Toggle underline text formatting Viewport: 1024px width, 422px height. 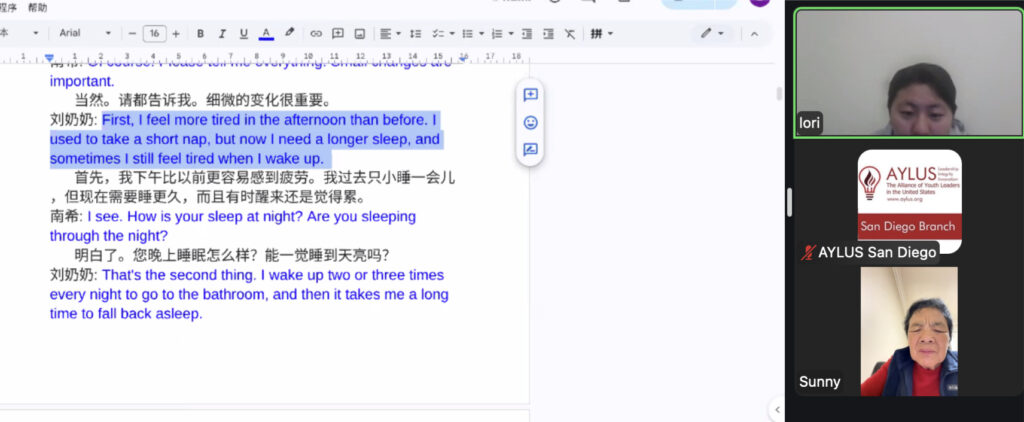(x=243, y=33)
